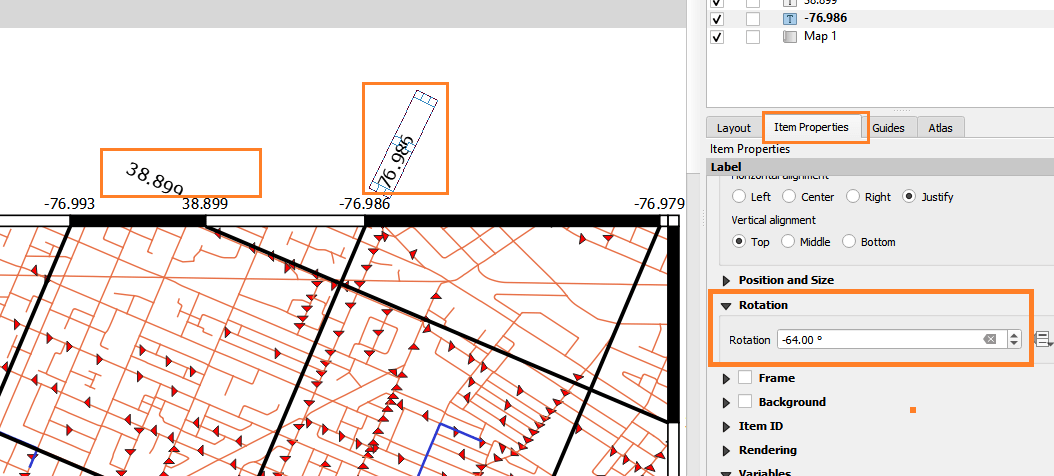1054x476 pixels.
Task: Toggle lock checkbox for -76.986 item
Action: 753,19
